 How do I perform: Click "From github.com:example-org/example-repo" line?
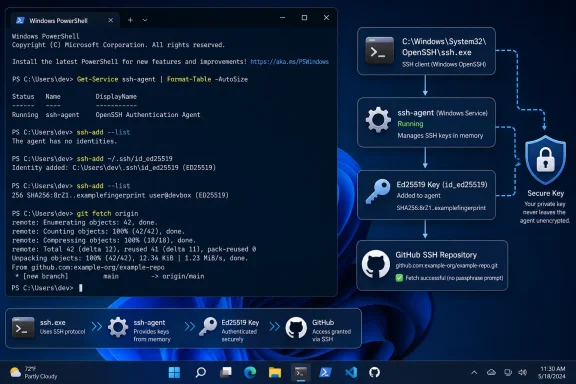(88, 267)
